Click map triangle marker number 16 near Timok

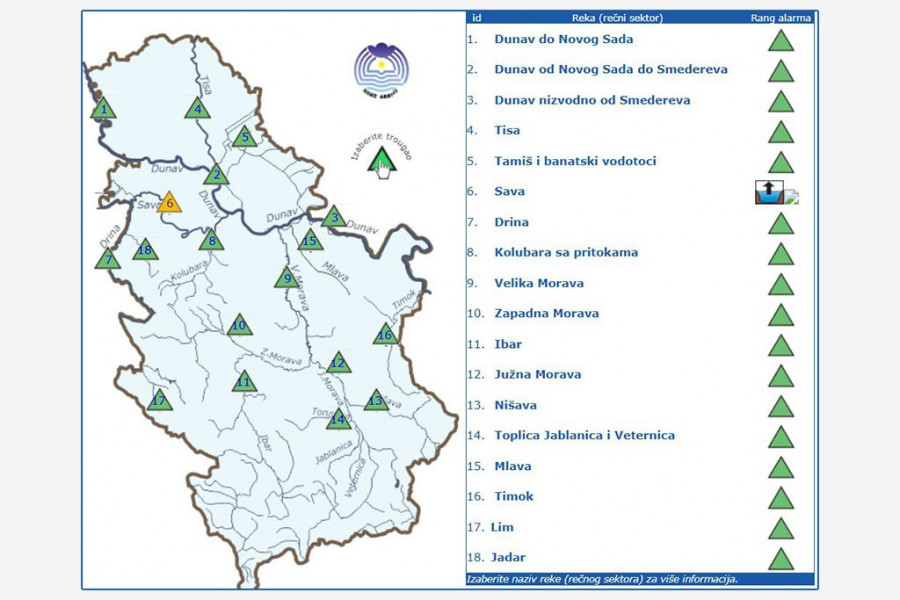386,334
